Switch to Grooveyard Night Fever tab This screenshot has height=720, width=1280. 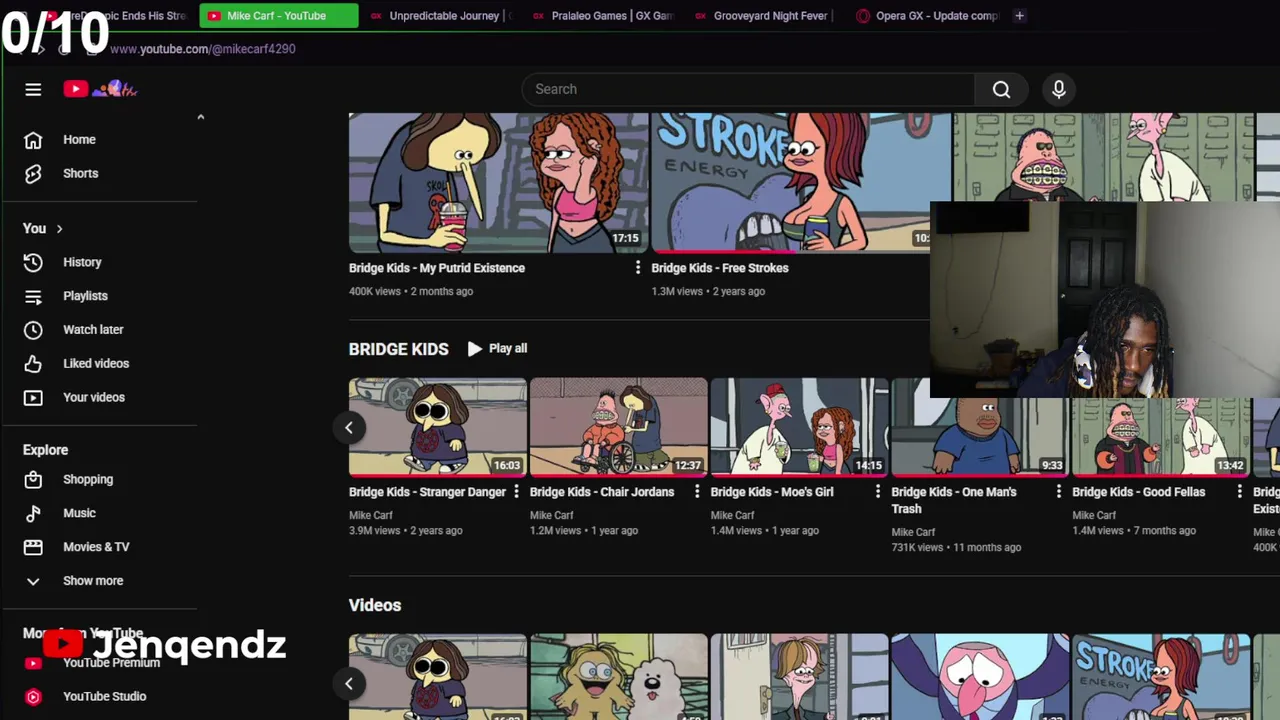click(x=765, y=16)
